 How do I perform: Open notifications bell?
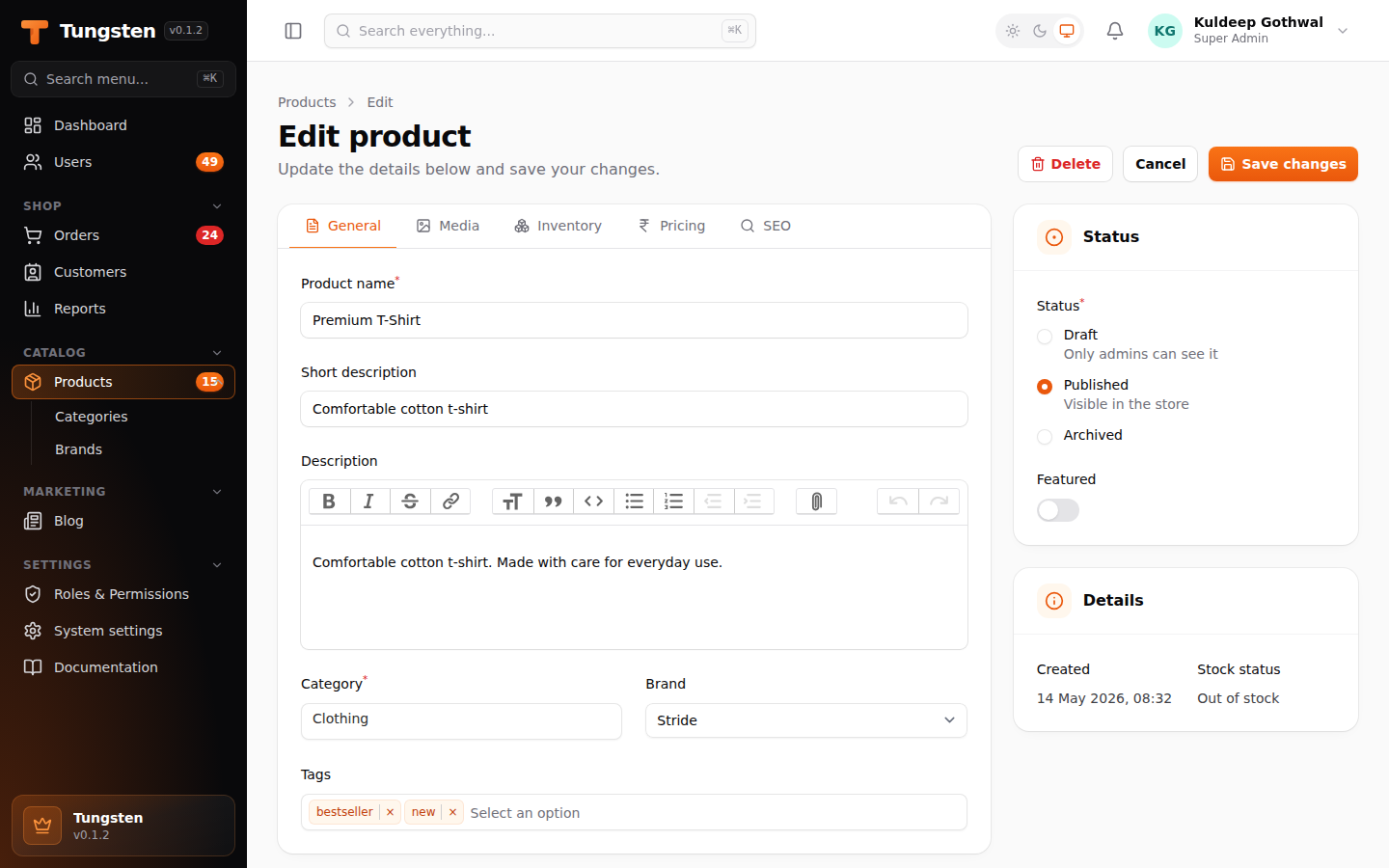tap(1115, 31)
